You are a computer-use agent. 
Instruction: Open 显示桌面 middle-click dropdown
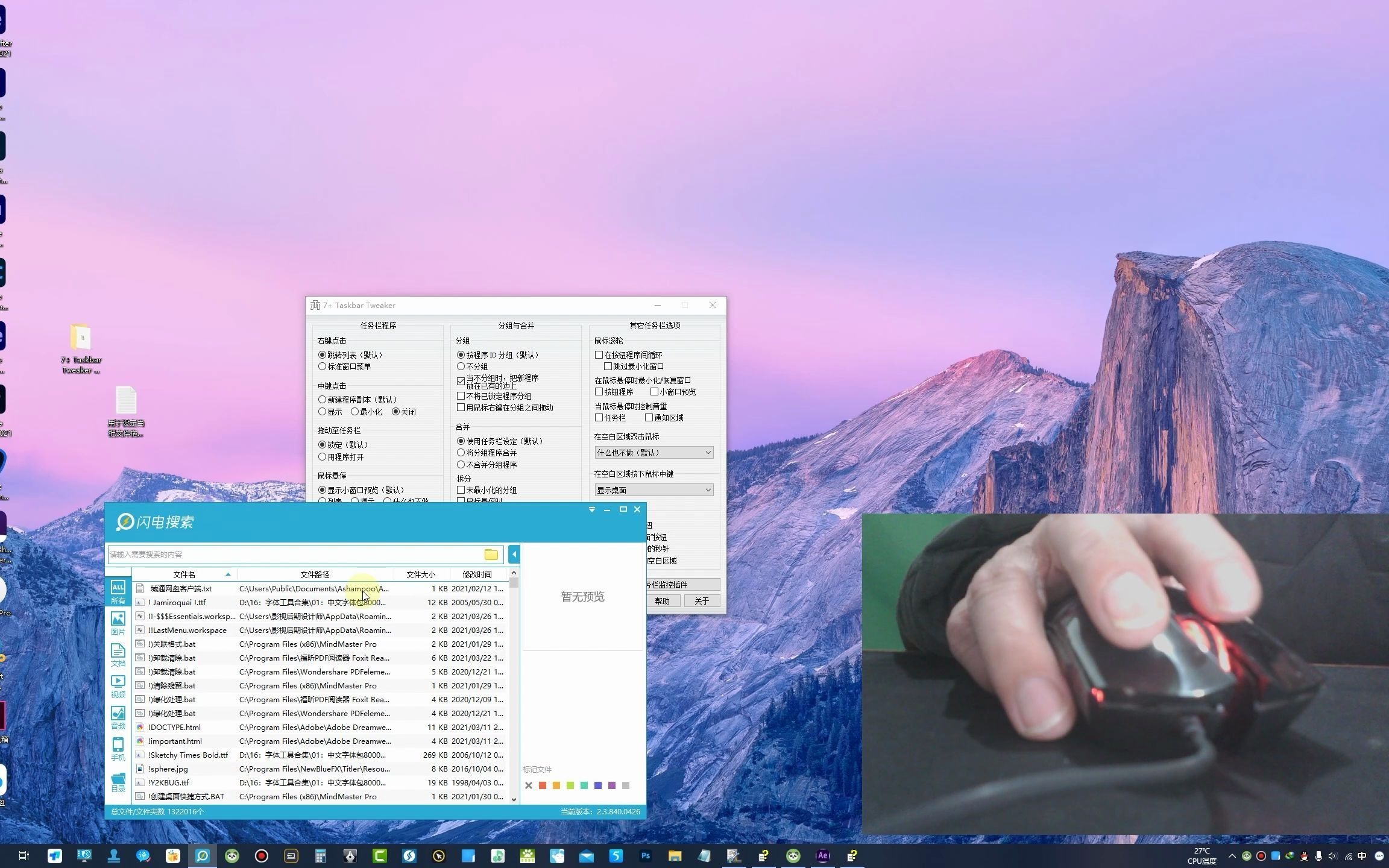pyautogui.click(x=654, y=490)
